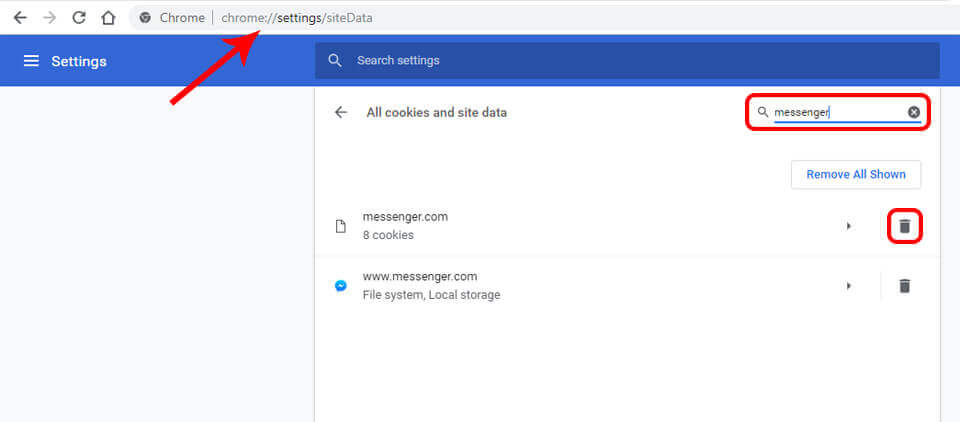Go back from All cookies and site data
This screenshot has height=422, width=960.
point(341,112)
